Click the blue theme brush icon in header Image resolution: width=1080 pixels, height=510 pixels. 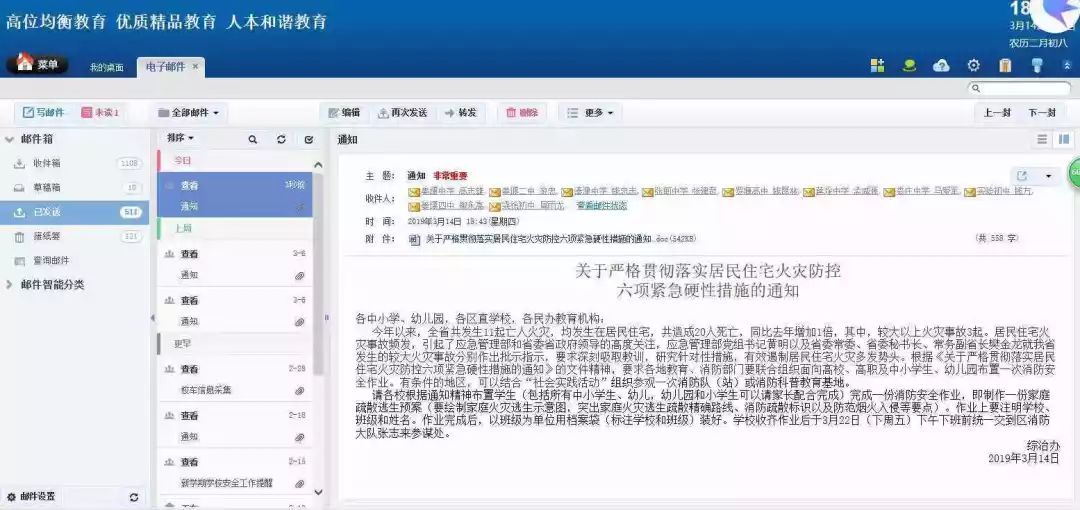[x=1037, y=65]
